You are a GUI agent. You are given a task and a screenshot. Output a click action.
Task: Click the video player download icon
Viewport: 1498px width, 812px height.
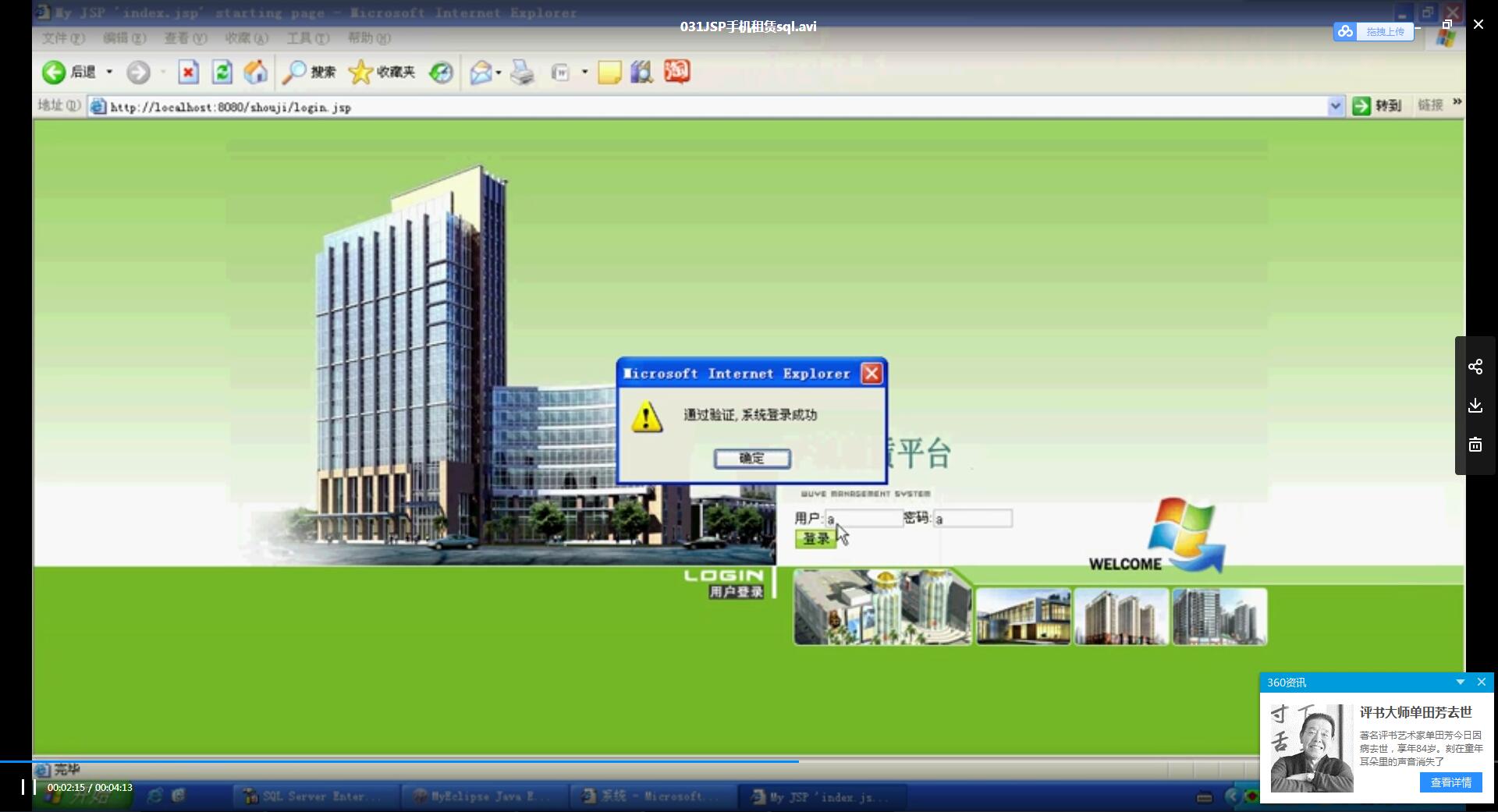pyautogui.click(x=1475, y=406)
